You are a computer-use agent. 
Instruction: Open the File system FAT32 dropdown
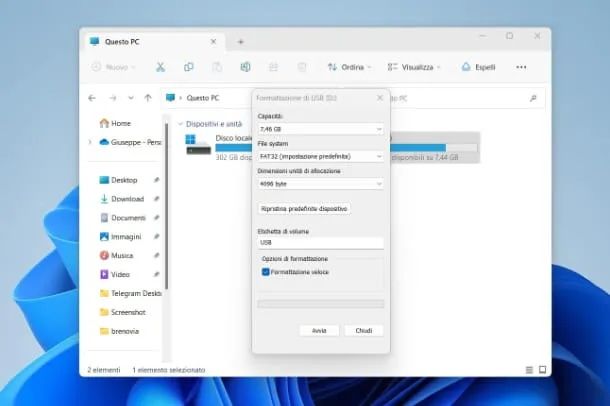321,156
